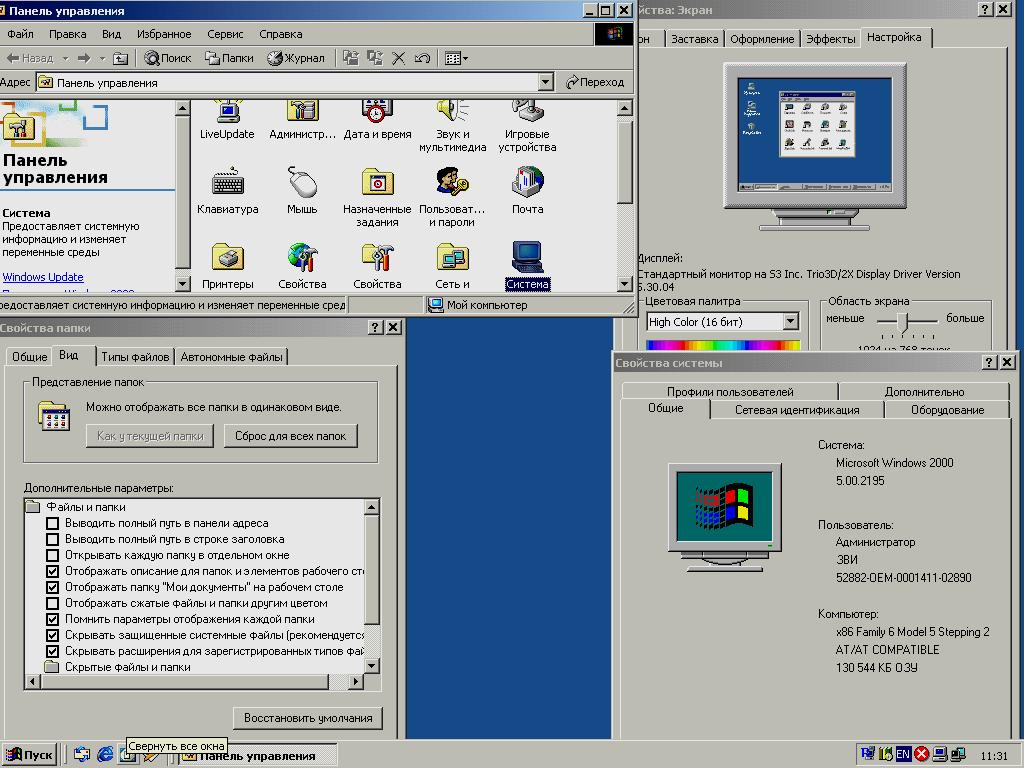Click Internet Explorer quick launch icon

(104, 754)
